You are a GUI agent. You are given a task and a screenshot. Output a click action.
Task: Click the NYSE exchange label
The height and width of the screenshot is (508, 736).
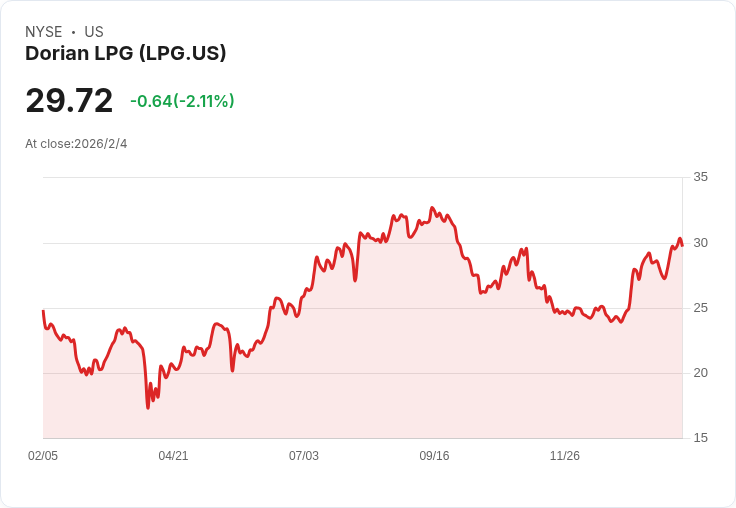coord(44,32)
